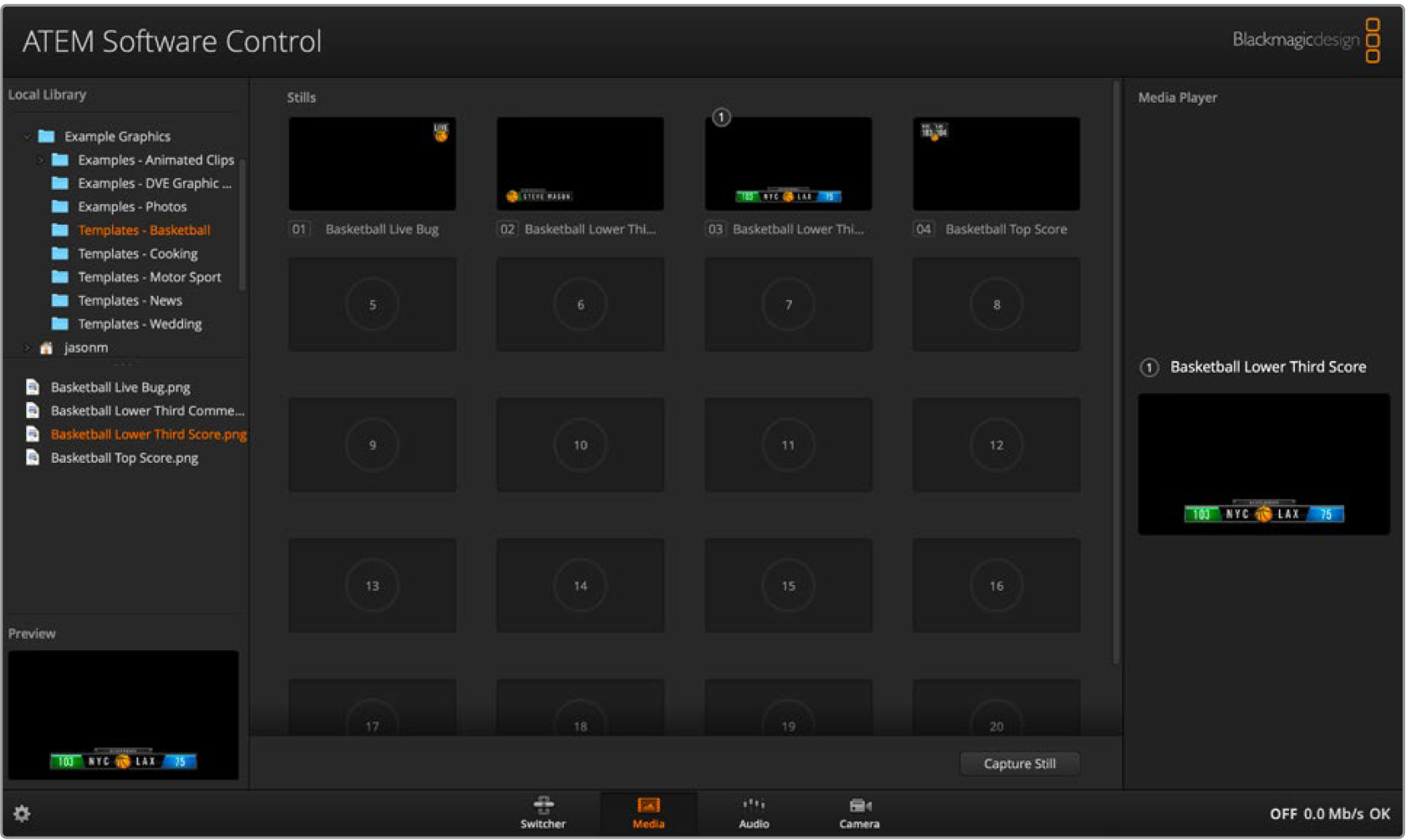The width and height of the screenshot is (1406, 840).
Task: Select empty still slot 7
Action: point(788,304)
